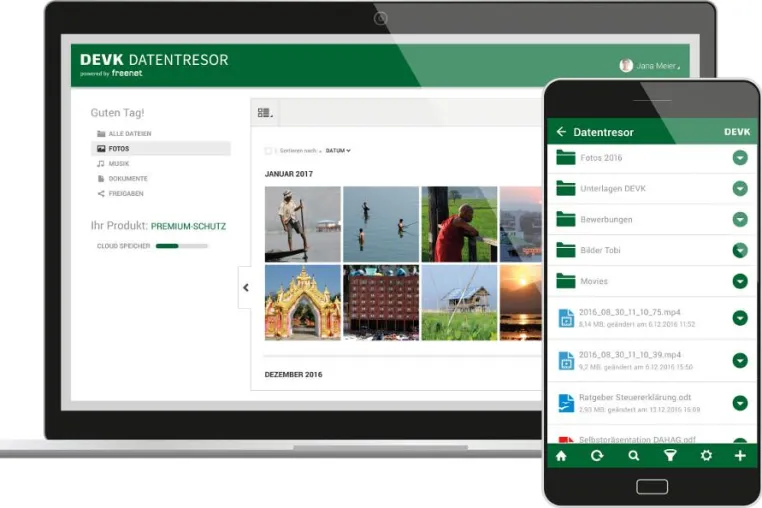
Task: Click document icon of Ratgeber Steuererklärung.odt
Action: [566, 403]
